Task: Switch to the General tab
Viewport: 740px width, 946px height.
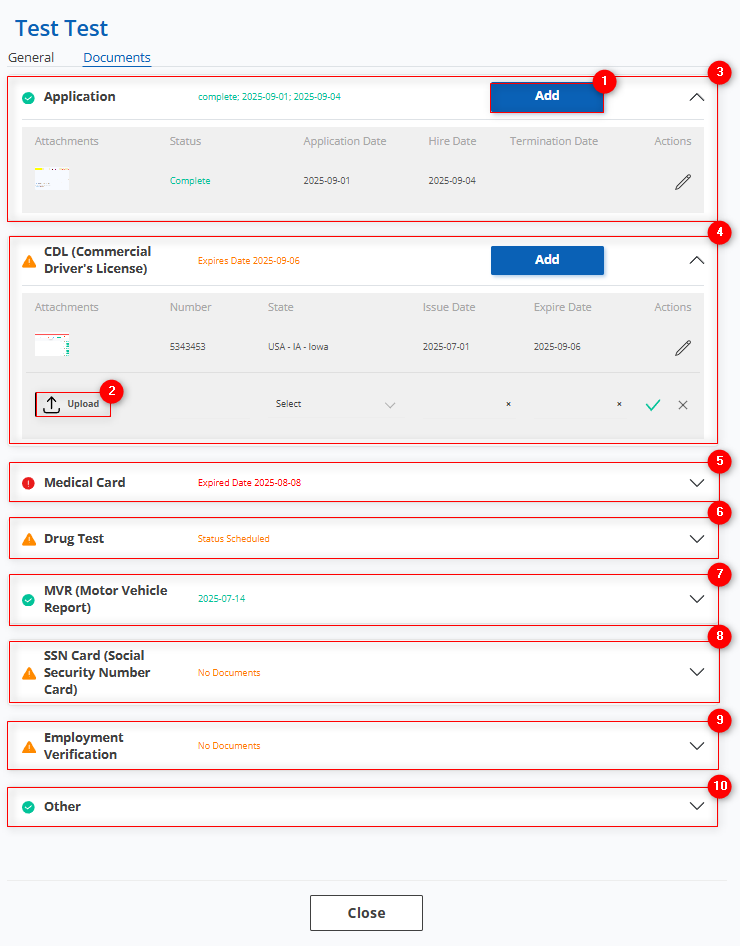Action: pos(31,58)
